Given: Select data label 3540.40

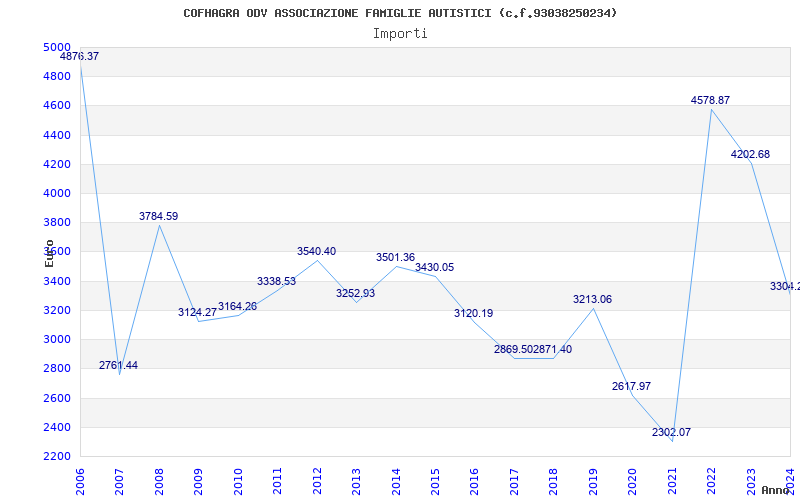Looking at the screenshot, I should point(317,252).
